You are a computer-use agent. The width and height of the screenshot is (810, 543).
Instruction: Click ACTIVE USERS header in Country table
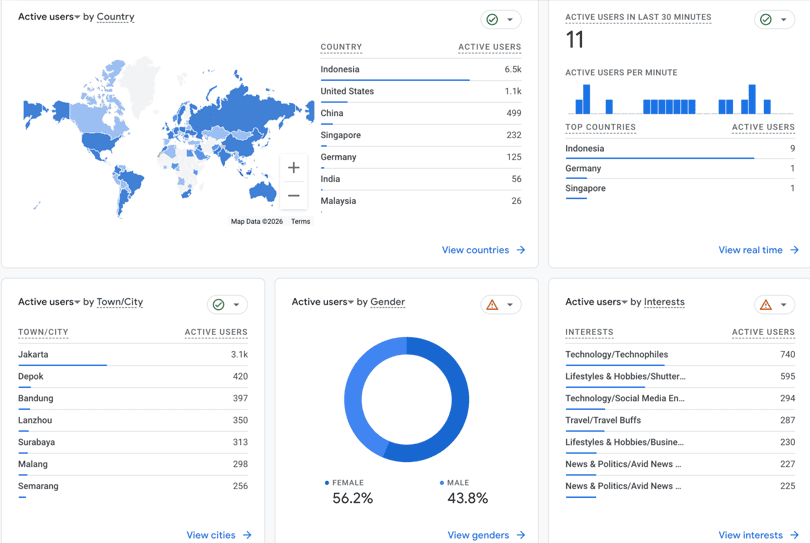click(x=489, y=47)
